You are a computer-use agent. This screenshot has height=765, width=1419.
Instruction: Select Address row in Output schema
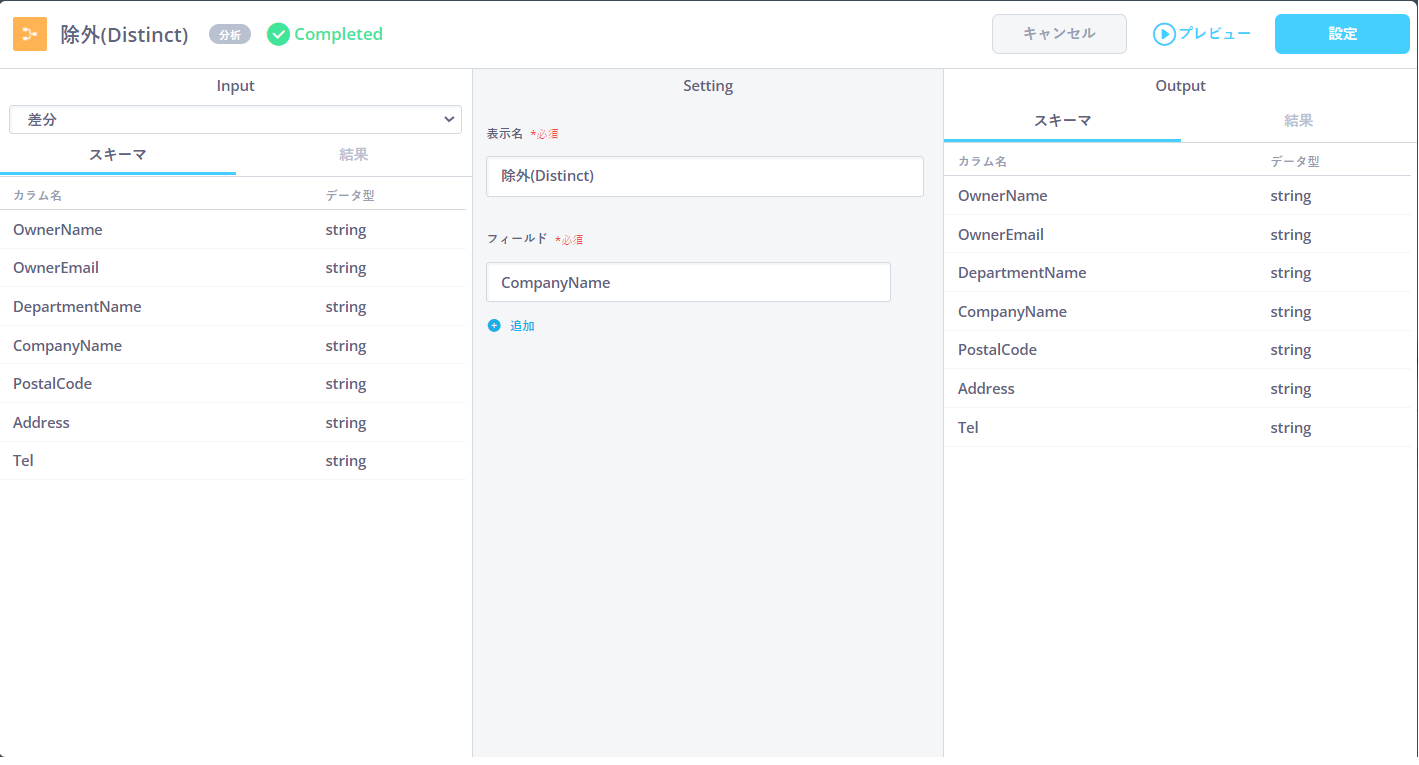point(1177,389)
